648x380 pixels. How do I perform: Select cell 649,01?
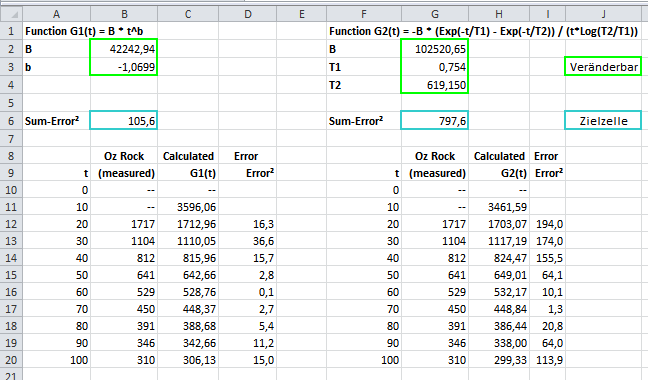point(499,275)
